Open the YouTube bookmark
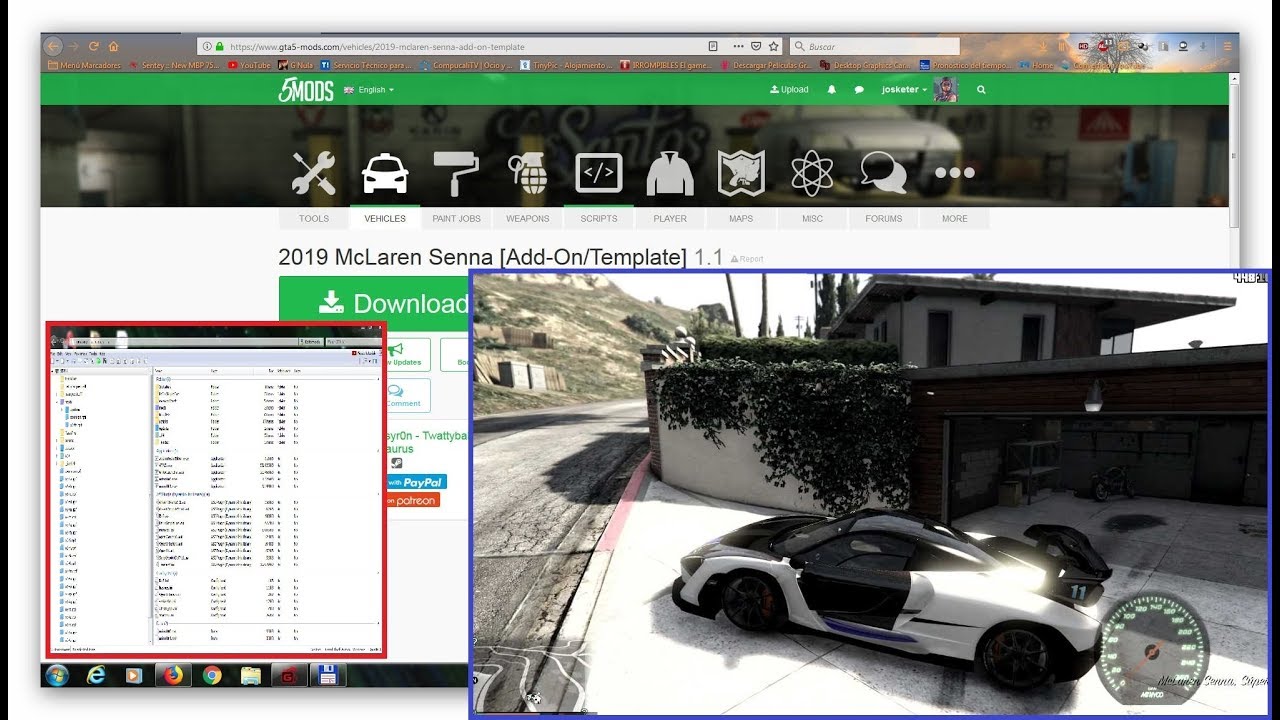1280x720 pixels. tap(250, 66)
